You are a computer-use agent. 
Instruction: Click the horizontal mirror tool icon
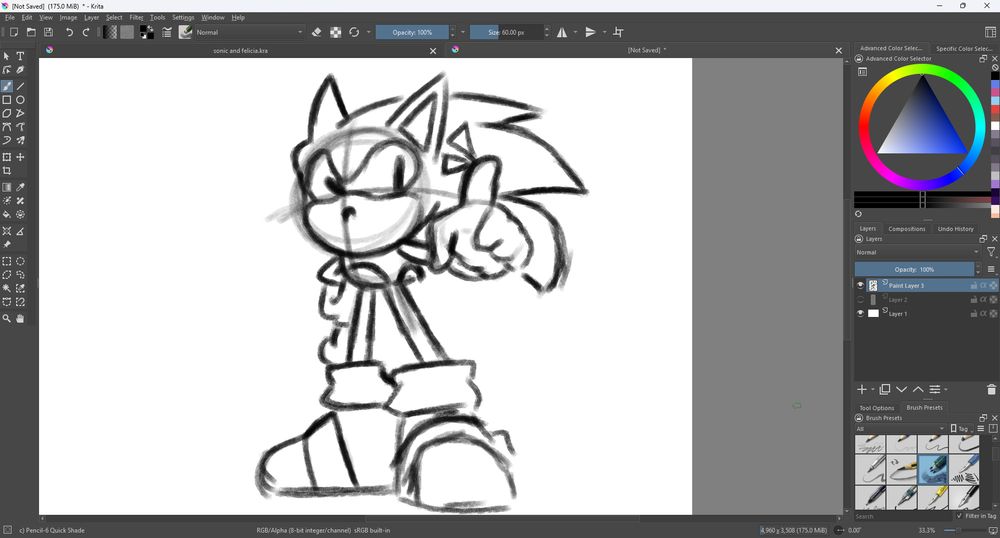click(x=562, y=32)
